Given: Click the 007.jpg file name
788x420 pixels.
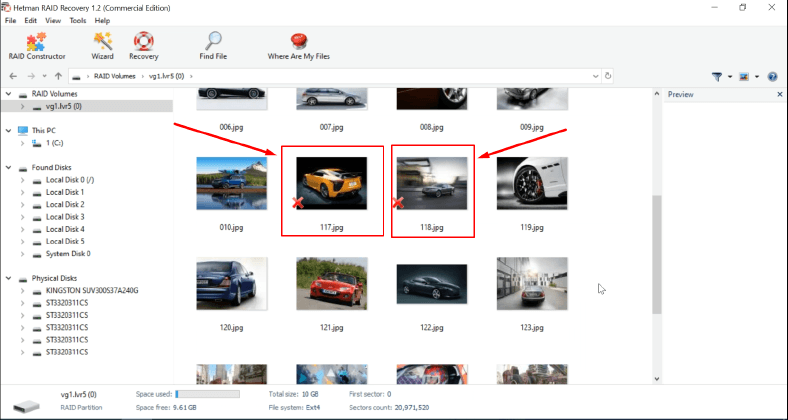Looking at the screenshot, I should (x=331, y=128).
